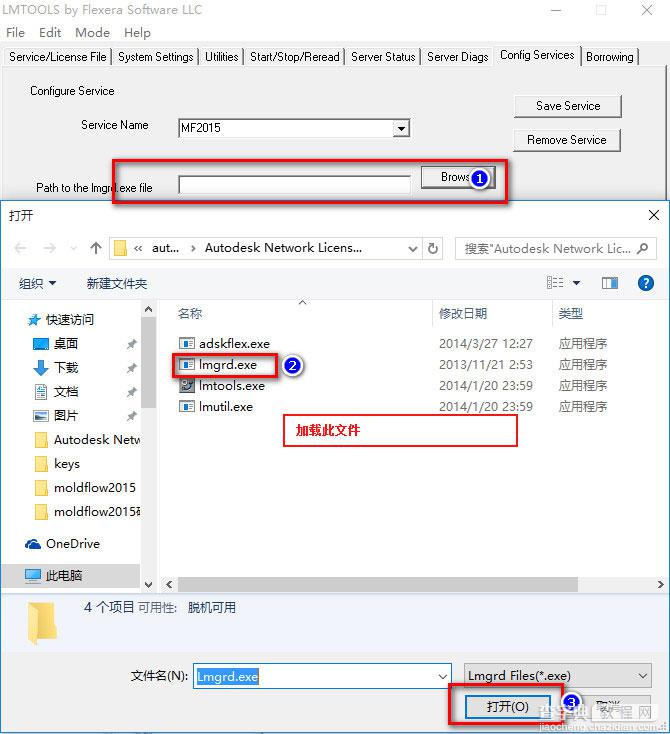The height and width of the screenshot is (734, 670).
Task: Open recent locations dropdown arrow
Action: click(x=73, y=248)
